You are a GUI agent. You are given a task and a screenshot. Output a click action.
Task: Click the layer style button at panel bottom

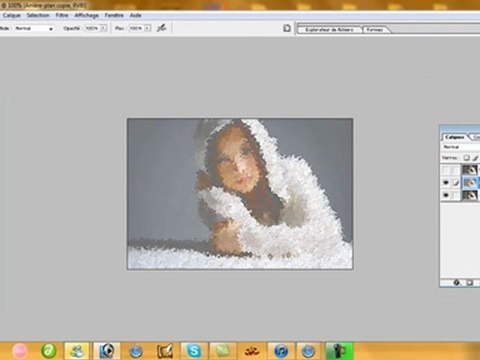pyautogui.click(x=457, y=283)
